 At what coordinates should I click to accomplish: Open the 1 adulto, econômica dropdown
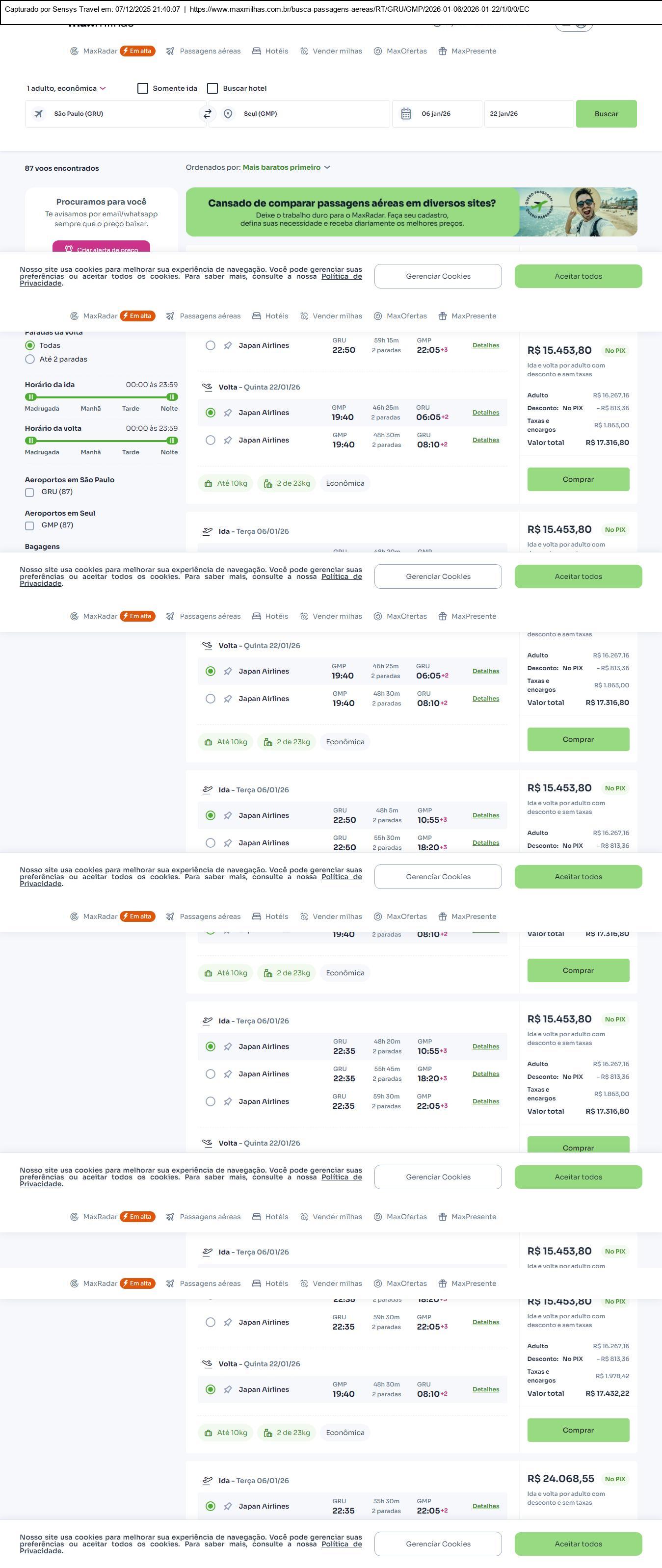click(66, 88)
